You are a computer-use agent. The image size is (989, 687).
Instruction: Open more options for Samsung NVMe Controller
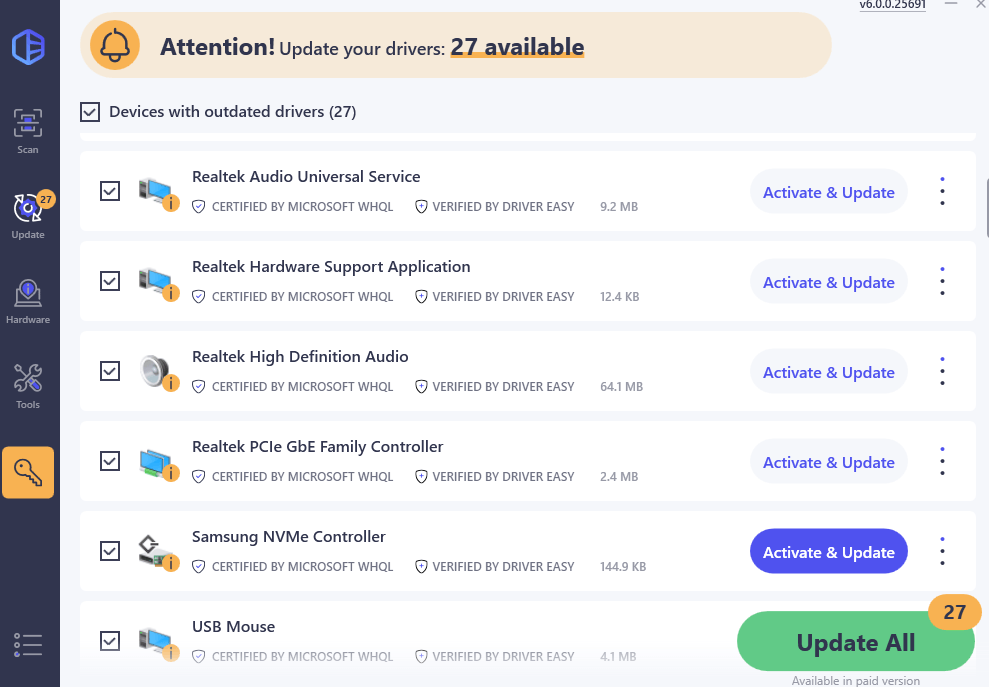pyautogui.click(x=942, y=552)
